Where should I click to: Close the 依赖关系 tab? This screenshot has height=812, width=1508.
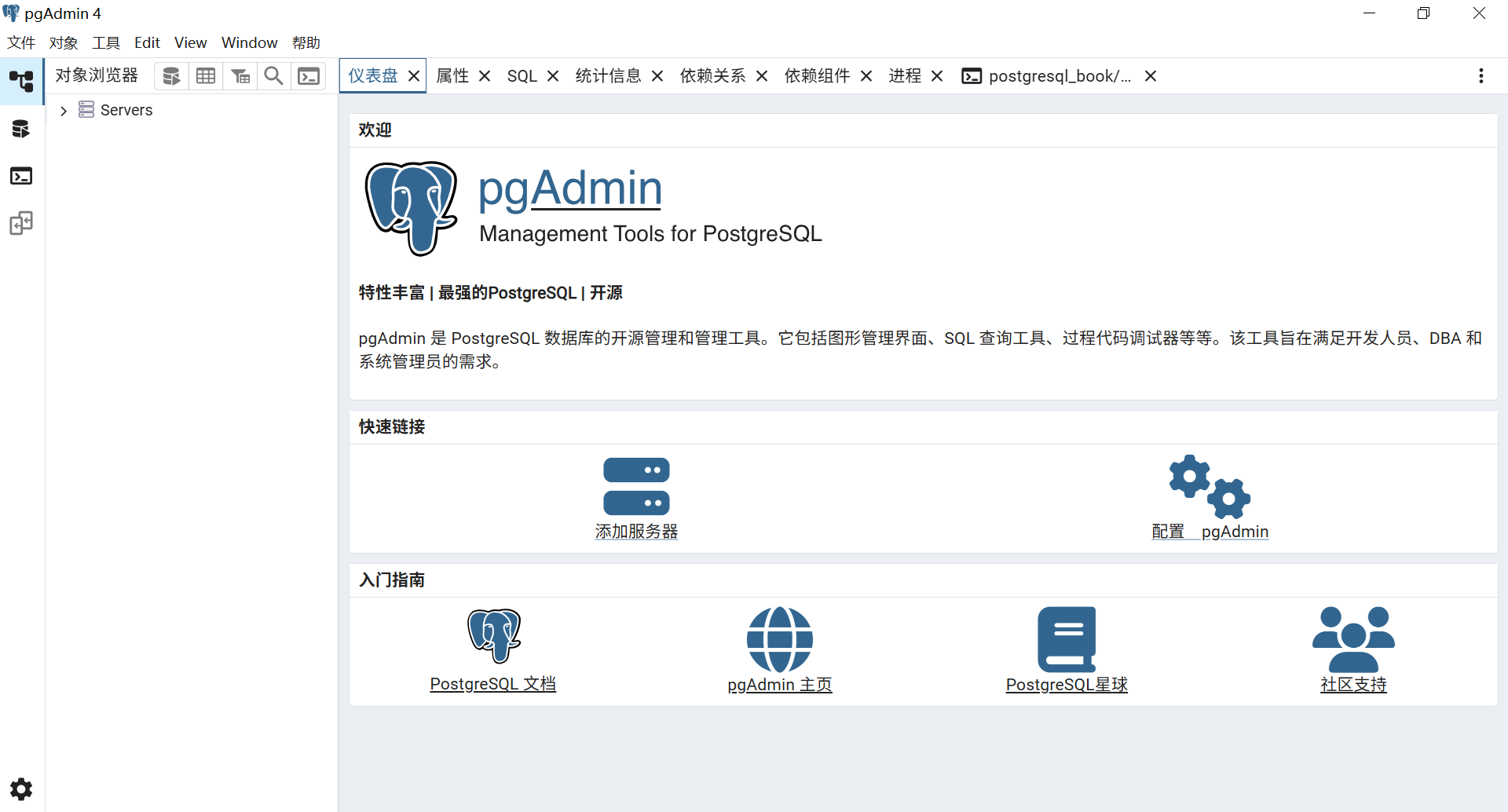[x=761, y=76]
